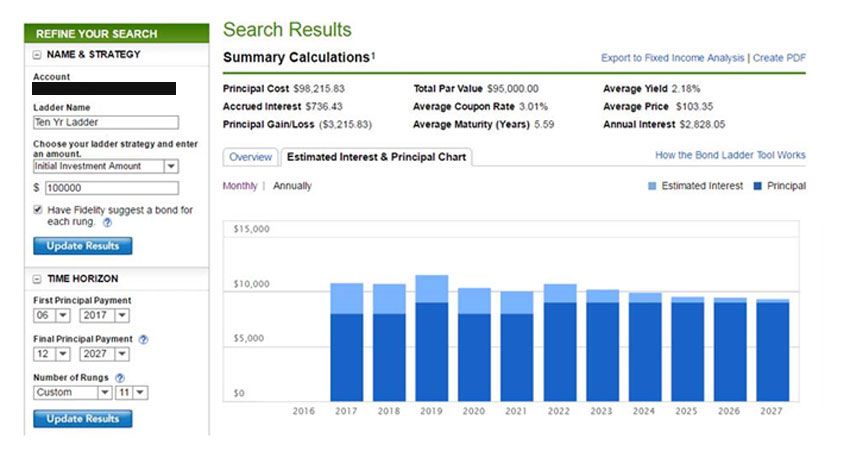
Task: Click Update Results in Name & Strategy
Action: click(x=82, y=246)
